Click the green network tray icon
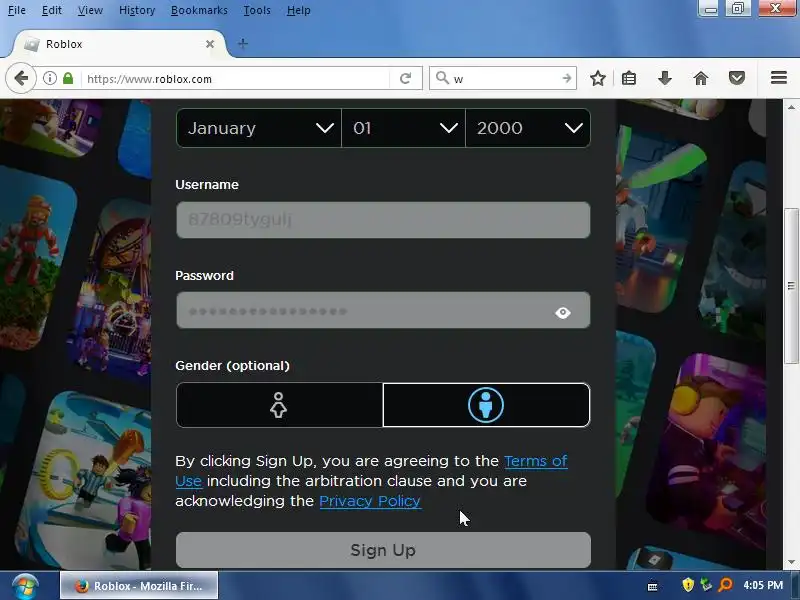Image resolution: width=800 pixels, height=600 pixels. [x=707, y=585]
